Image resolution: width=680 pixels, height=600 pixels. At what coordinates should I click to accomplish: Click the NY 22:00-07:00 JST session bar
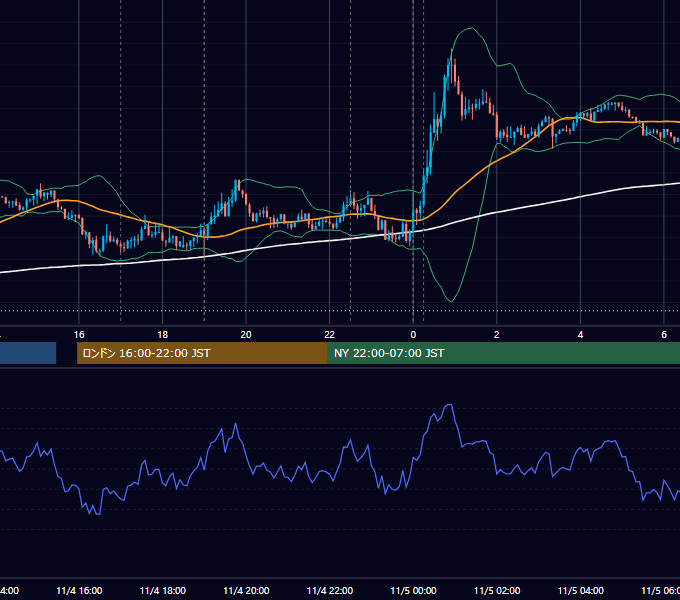(x=503, y=353)
